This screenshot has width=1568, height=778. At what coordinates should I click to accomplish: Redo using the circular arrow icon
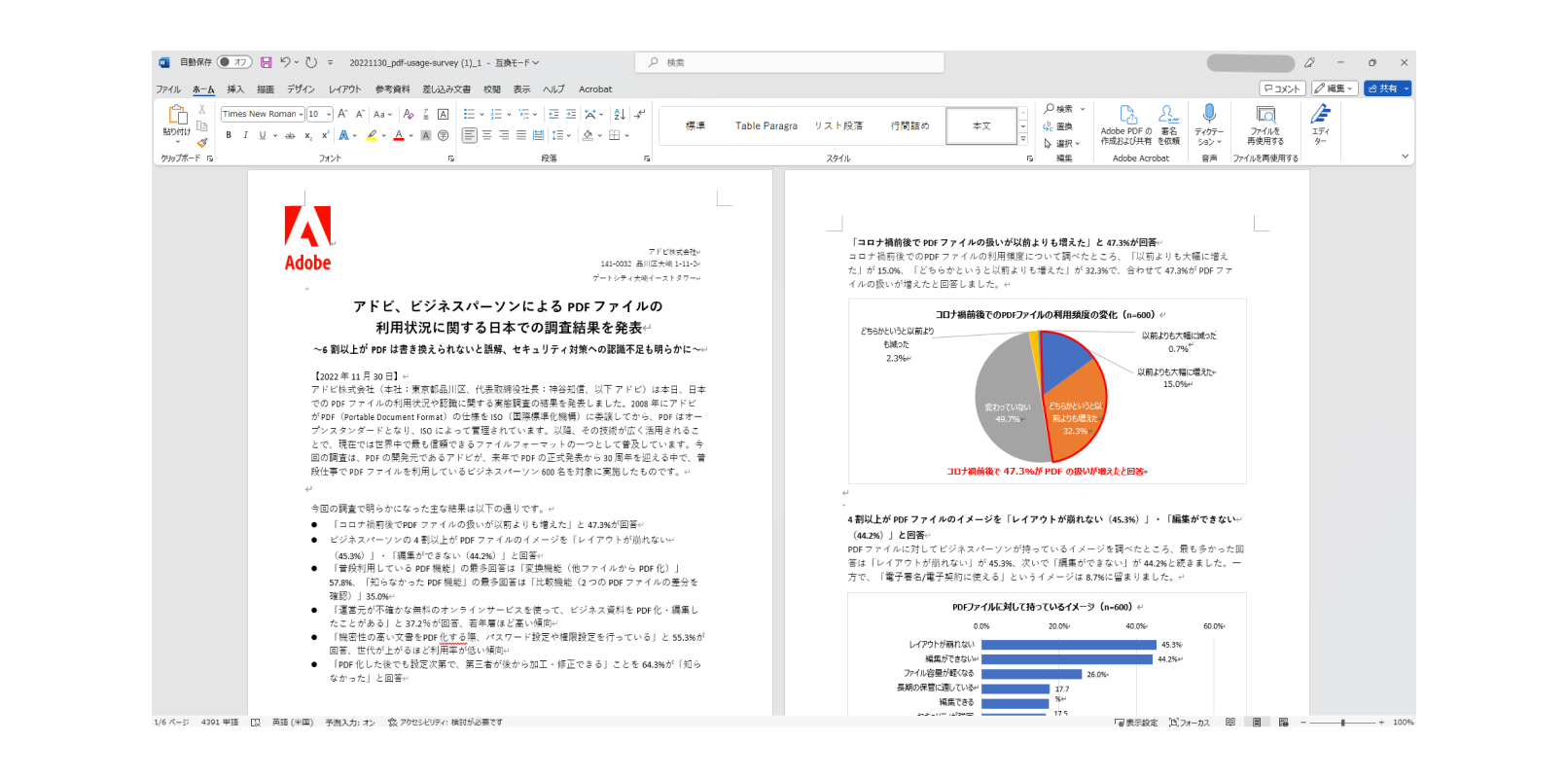point(311,62)
